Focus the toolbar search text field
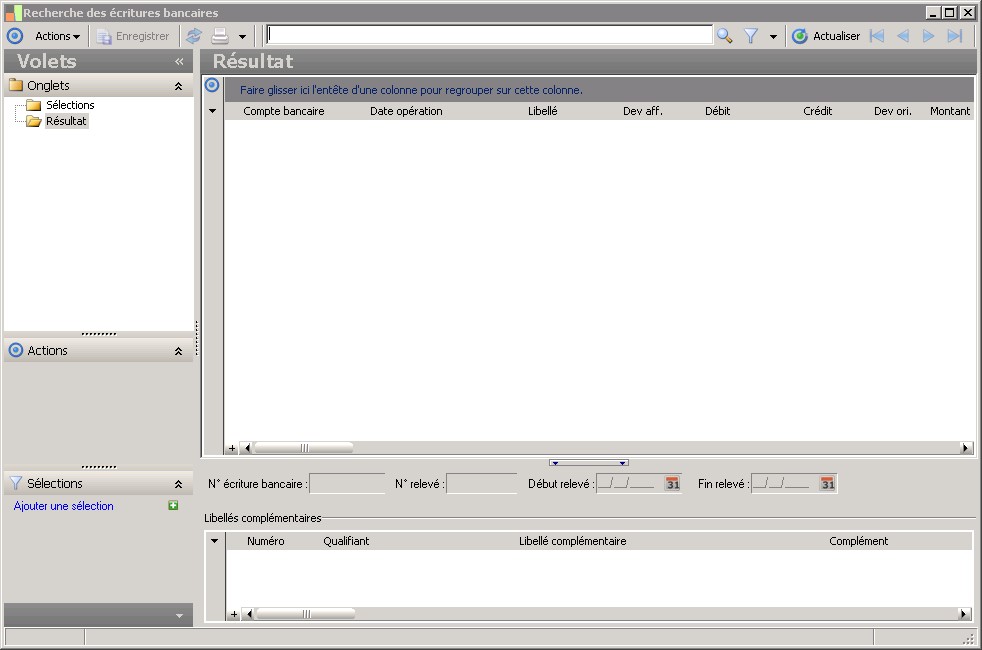The height and width of the screenshot is (650, 982). pos(489,35)
